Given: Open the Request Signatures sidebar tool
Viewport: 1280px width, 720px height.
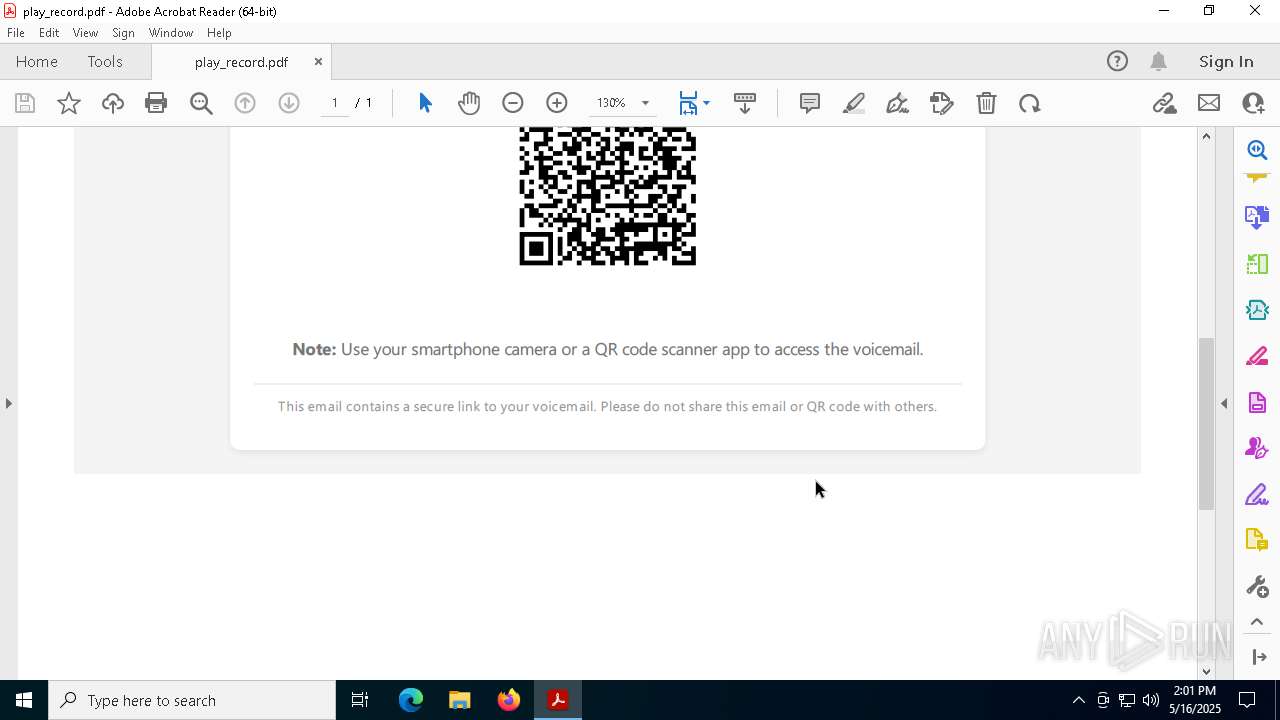Looking at the screenshot, I should [x=1257, y=448].
